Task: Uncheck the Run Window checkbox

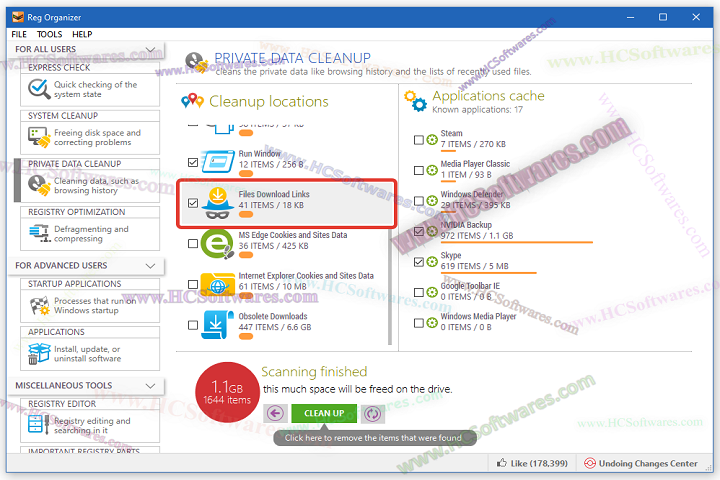Action: click(193, 162)
